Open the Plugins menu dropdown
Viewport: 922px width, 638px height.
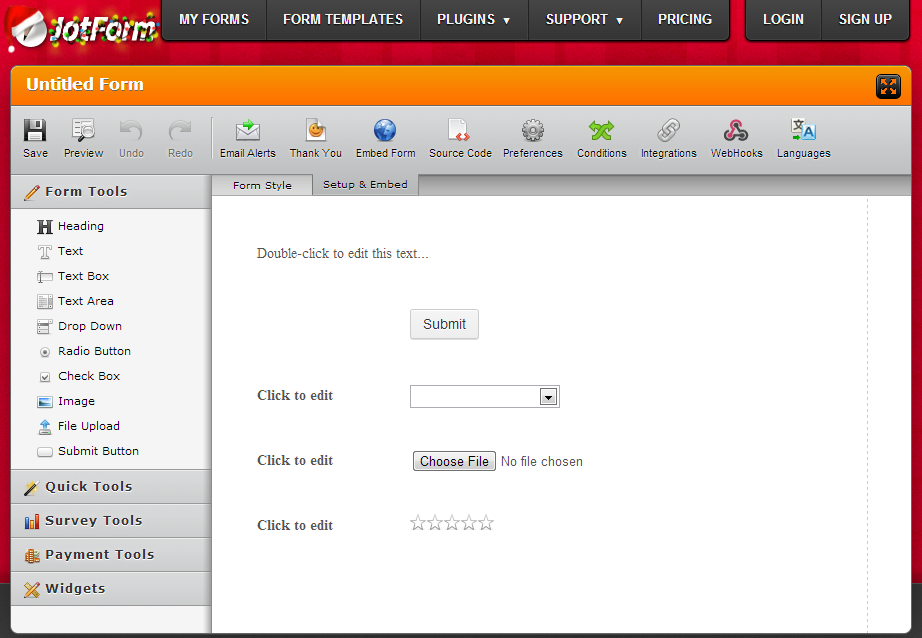(x=474, y=19)
